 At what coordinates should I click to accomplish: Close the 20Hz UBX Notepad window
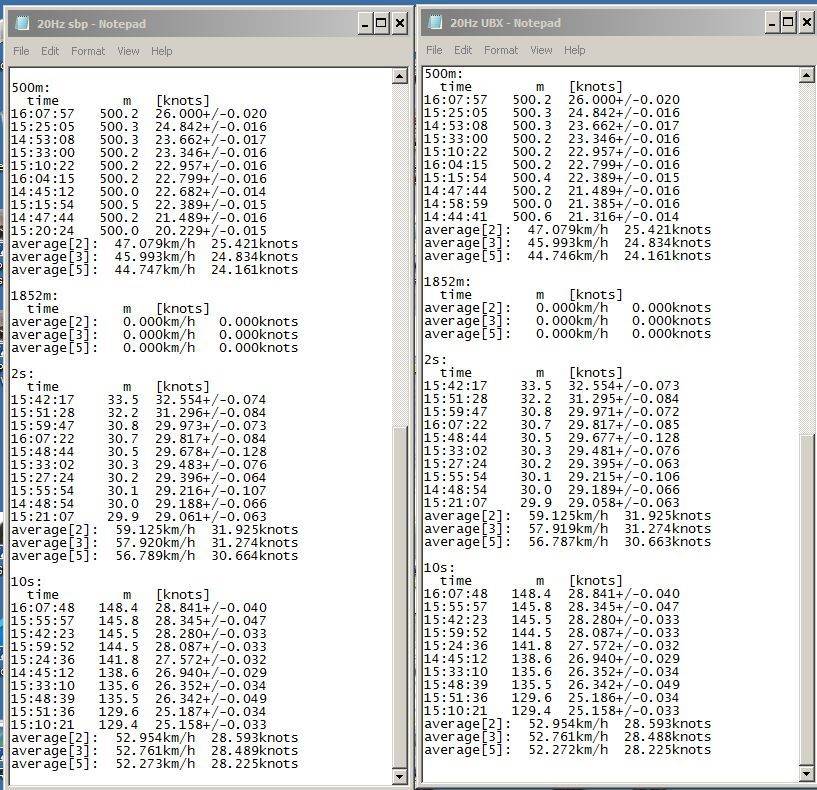click(x=806, y=22)
